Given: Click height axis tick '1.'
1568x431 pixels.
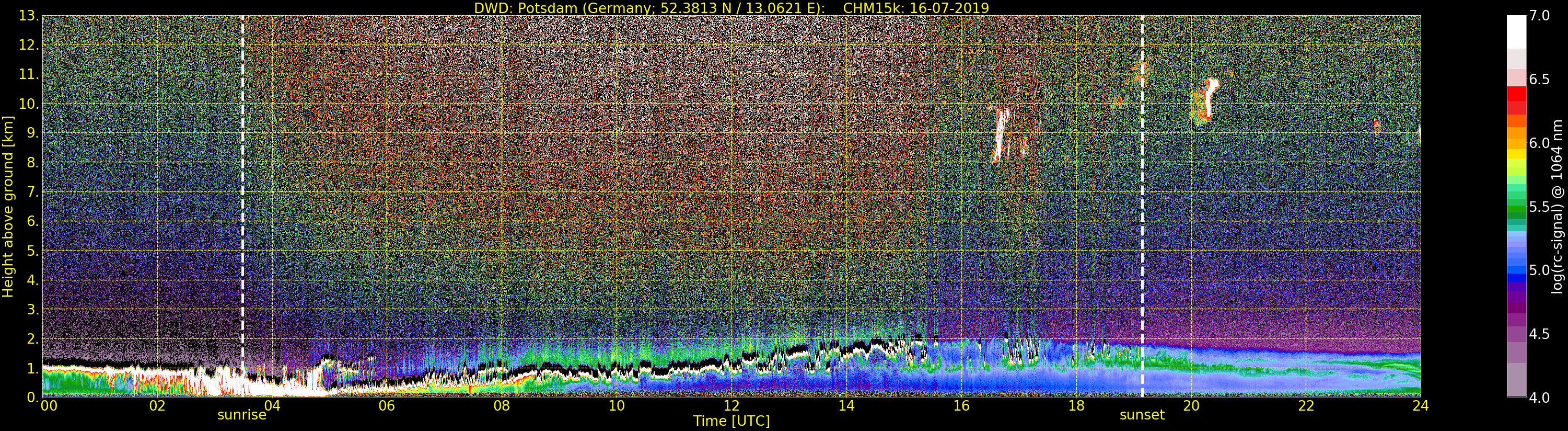Looking at the screenshot, I should [x=33, y=368].
